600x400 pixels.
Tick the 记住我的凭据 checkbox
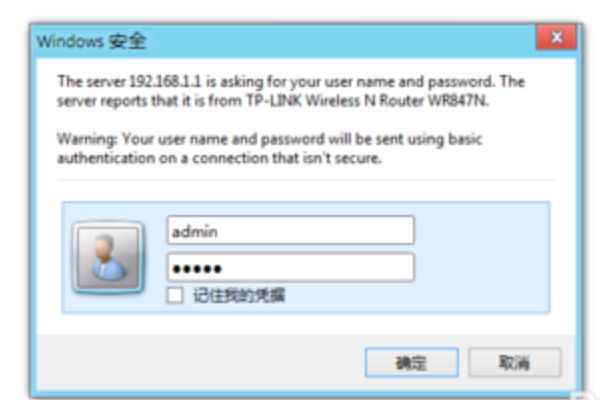[x=175, y=296]
